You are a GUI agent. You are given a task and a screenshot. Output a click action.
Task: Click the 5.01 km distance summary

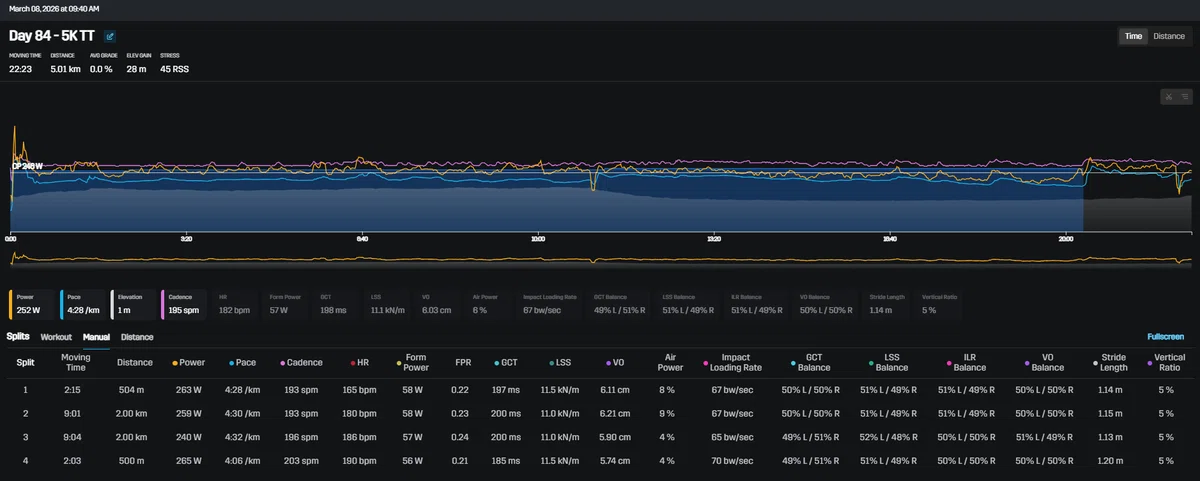(65, 69)
